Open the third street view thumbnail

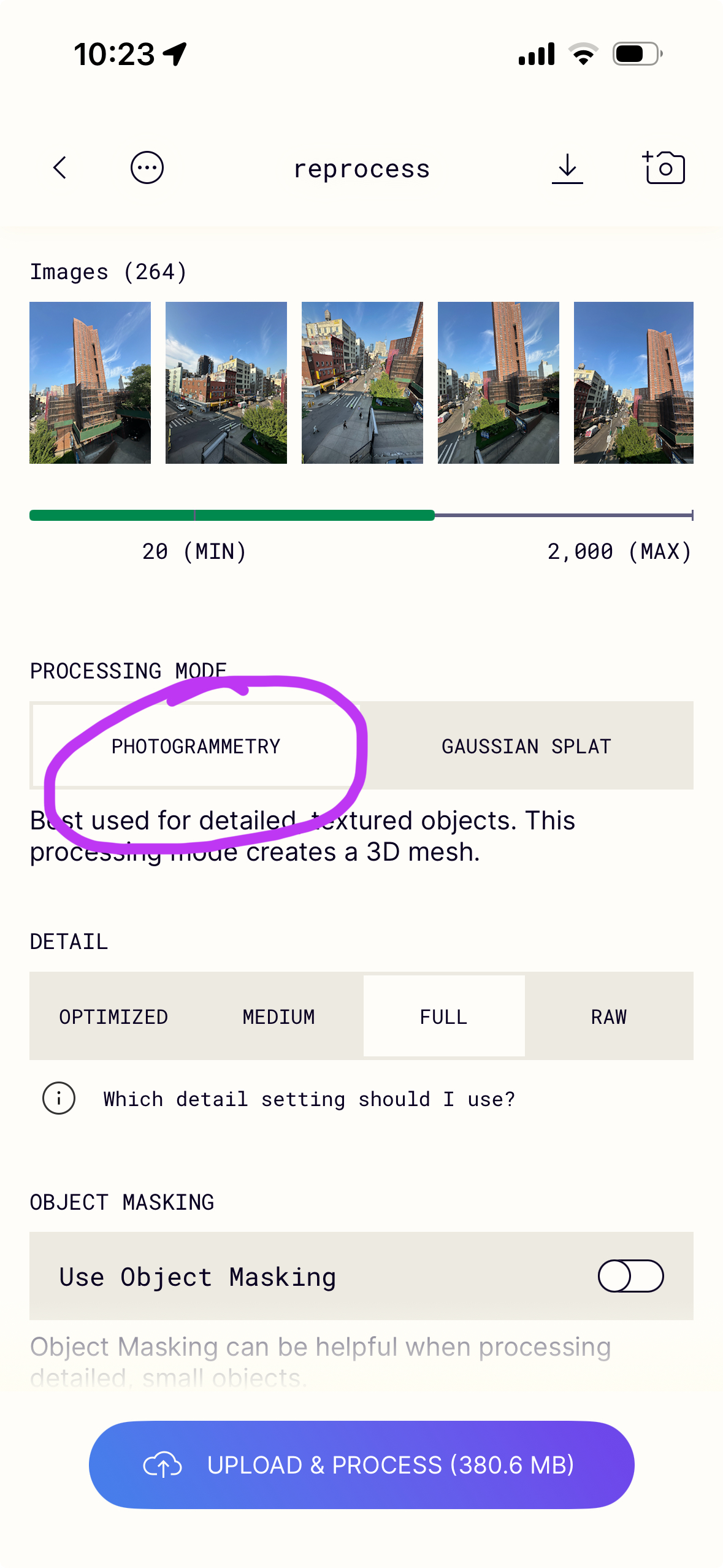coord(362,382)
